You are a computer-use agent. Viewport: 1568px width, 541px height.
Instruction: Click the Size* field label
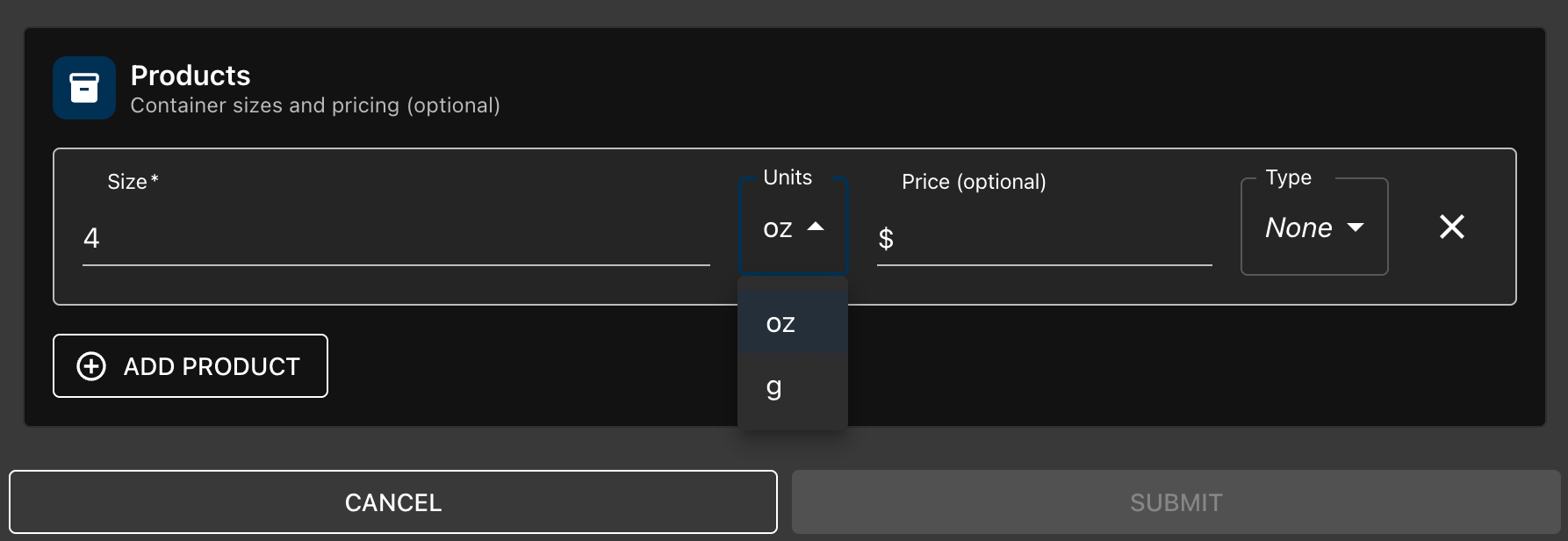pos(133,182)
